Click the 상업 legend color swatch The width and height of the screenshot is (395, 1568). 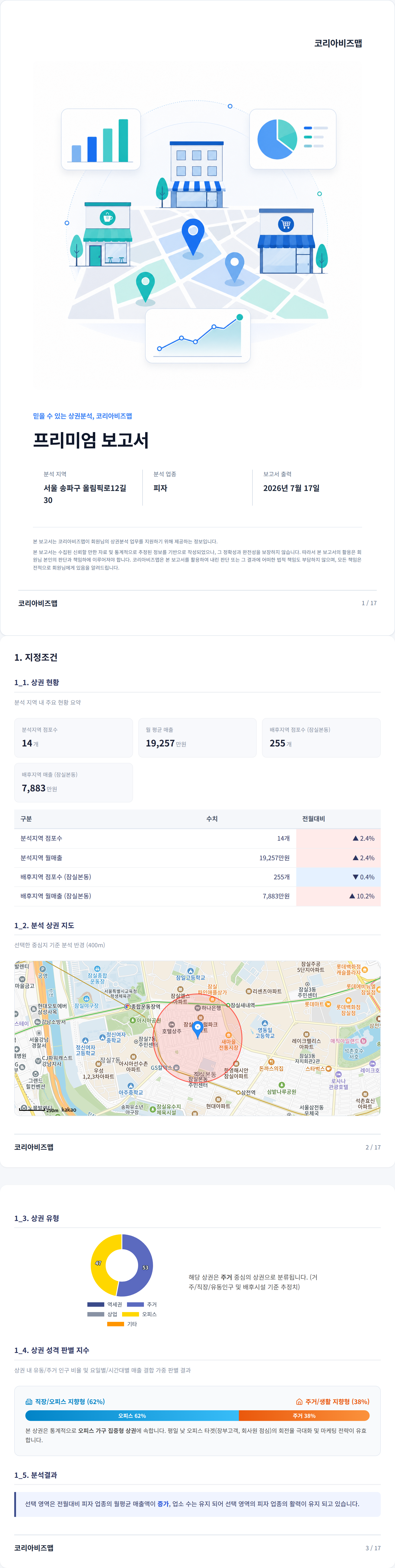point(96,1314)
